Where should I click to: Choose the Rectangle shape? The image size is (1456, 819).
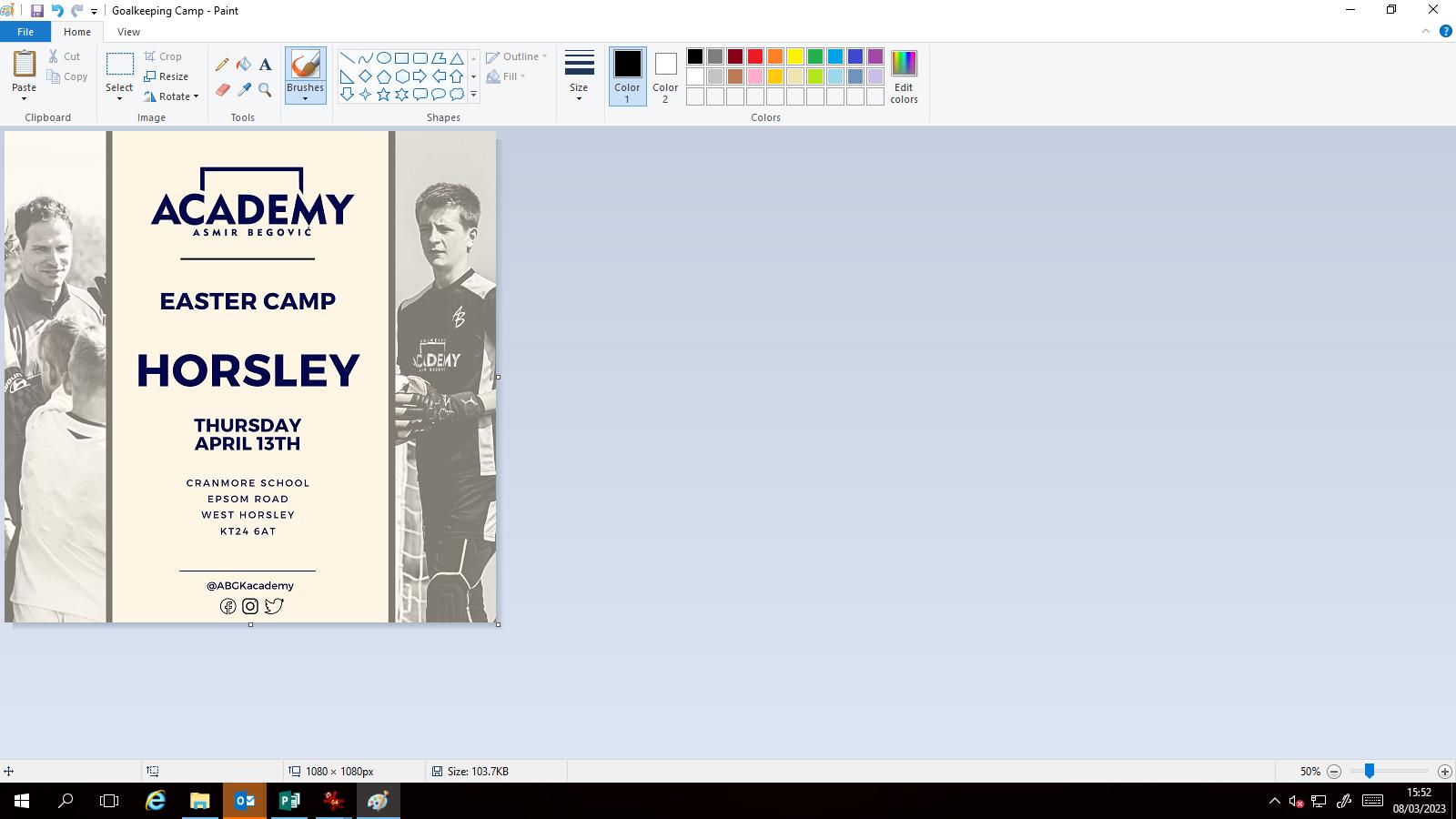(401, 58)
